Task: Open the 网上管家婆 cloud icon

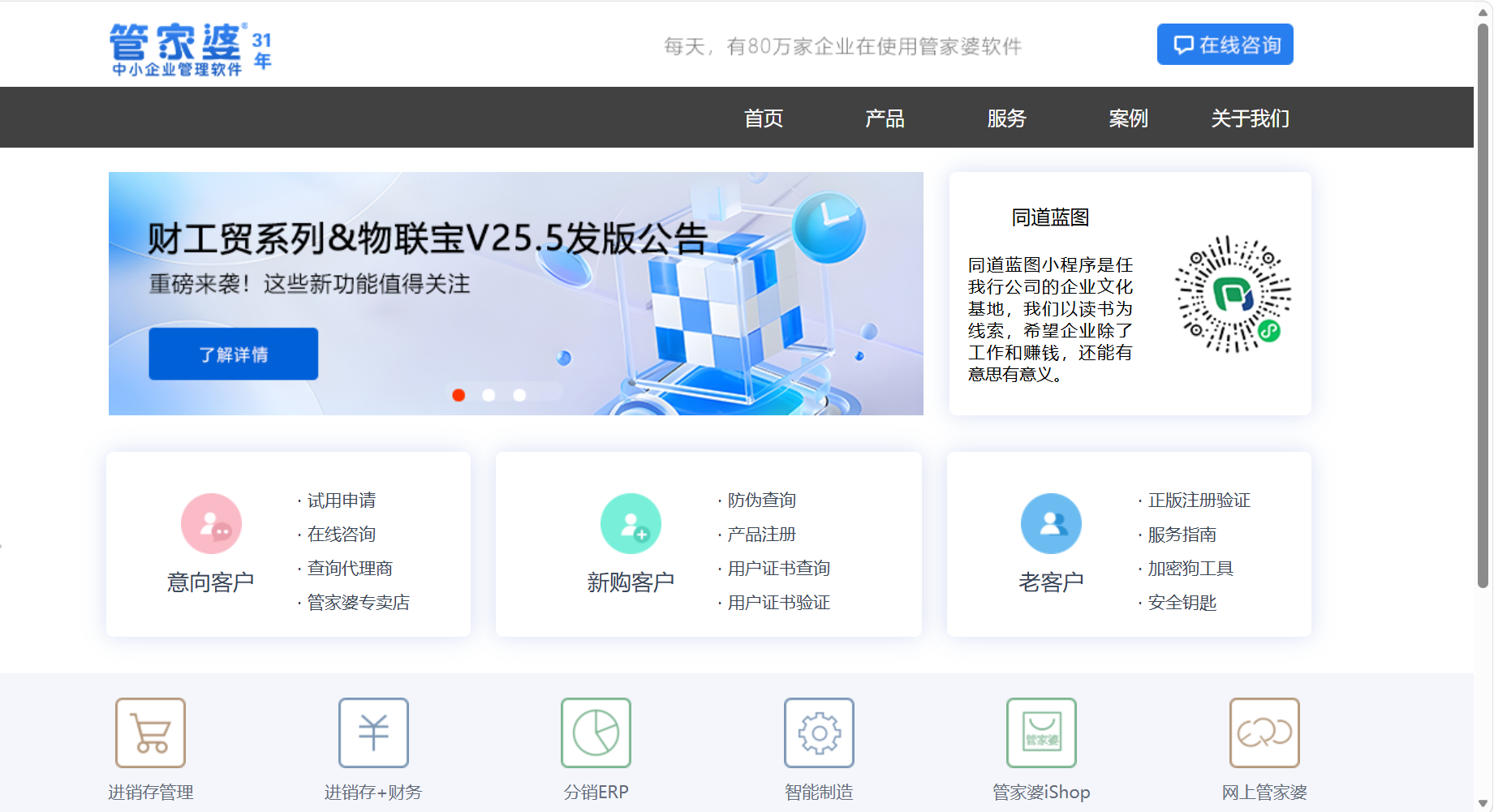Action: (x=1264, y=733)
